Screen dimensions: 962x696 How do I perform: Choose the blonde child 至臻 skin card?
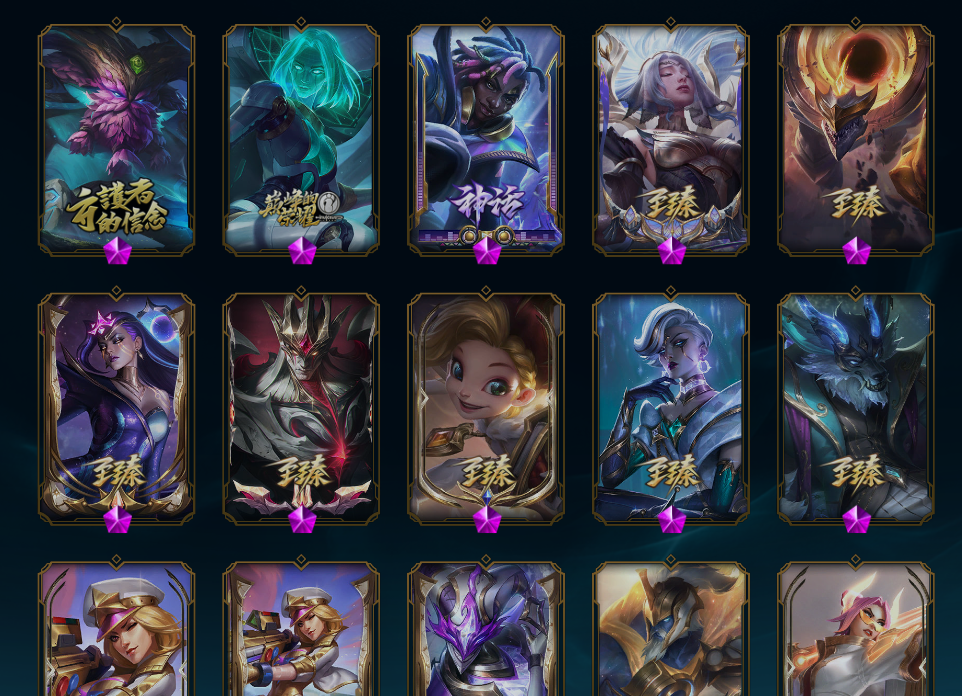click(x=486, y=407)
